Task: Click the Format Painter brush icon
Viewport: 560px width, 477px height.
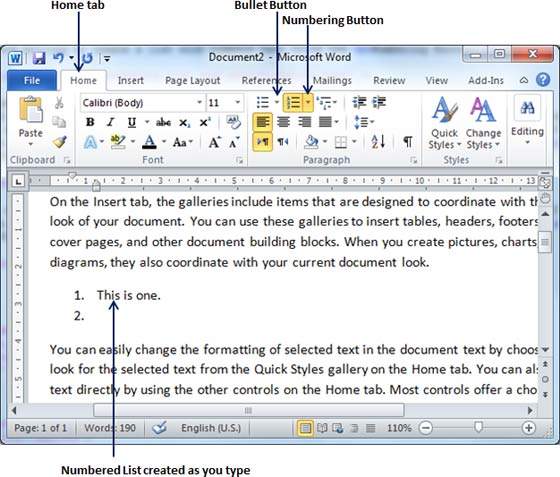Action: (x=59, y=142)
